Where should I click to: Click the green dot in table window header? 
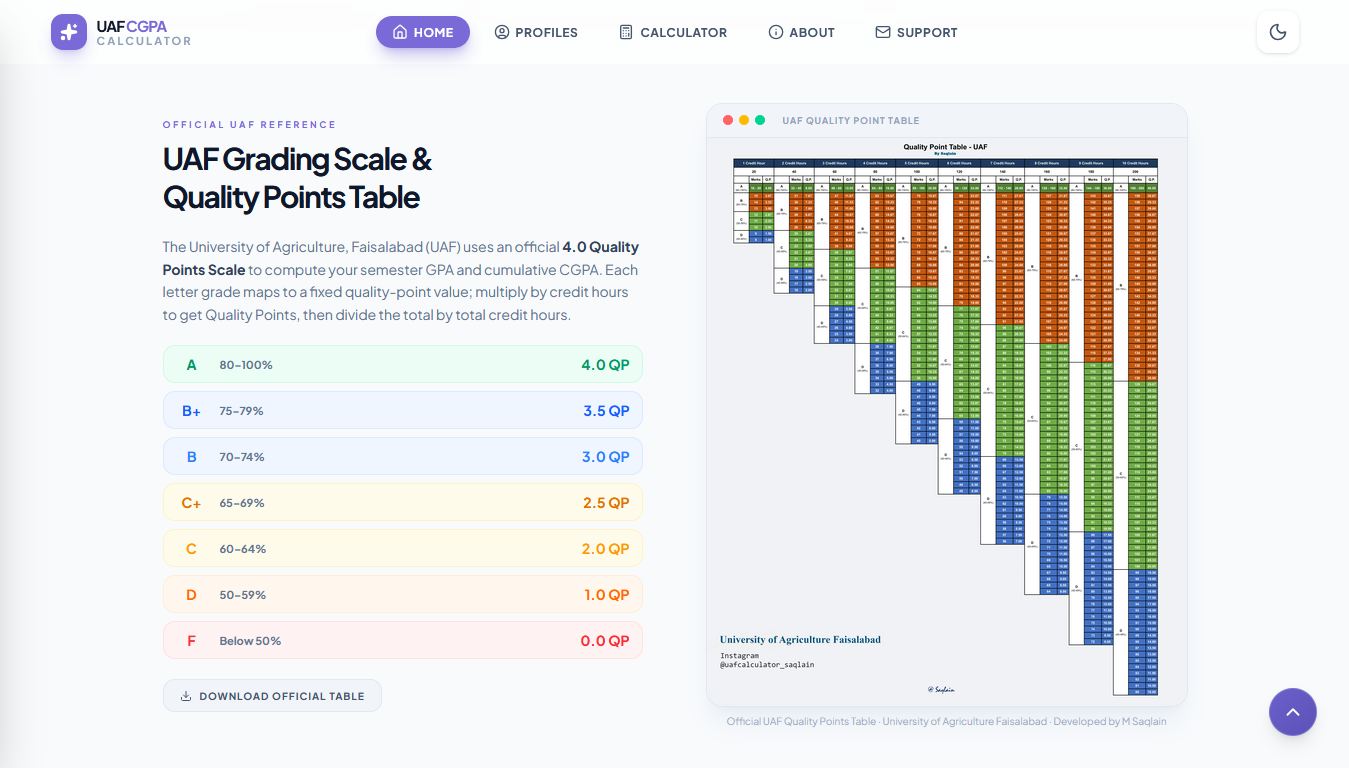coord(760,120)
